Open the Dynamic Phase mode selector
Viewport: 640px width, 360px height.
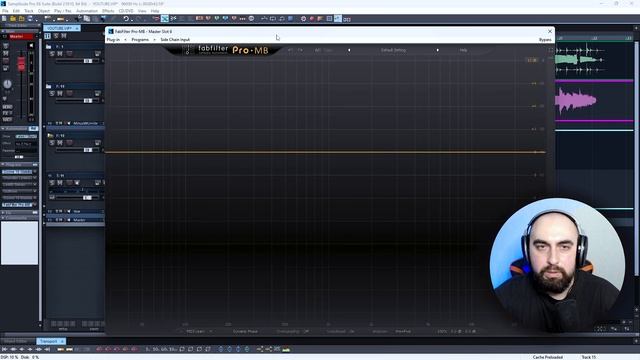click(245, 331)
